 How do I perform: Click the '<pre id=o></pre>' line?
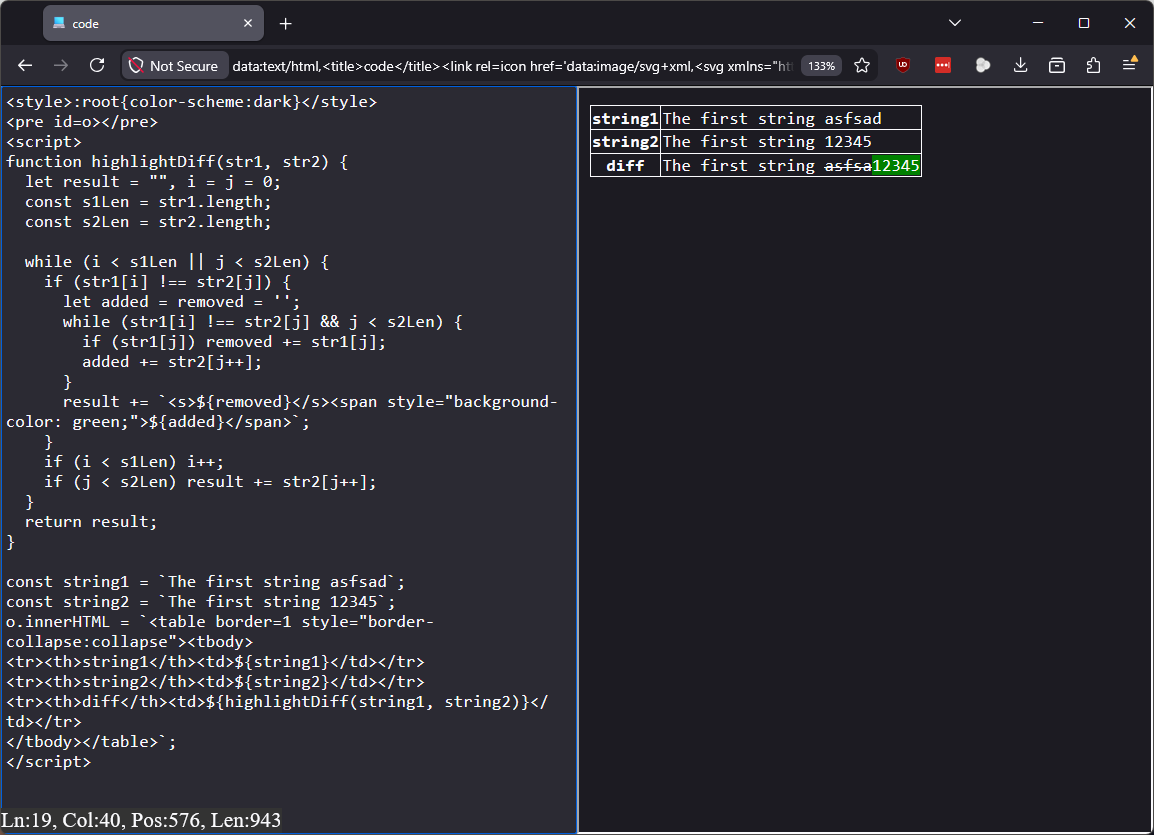[82, 122]
